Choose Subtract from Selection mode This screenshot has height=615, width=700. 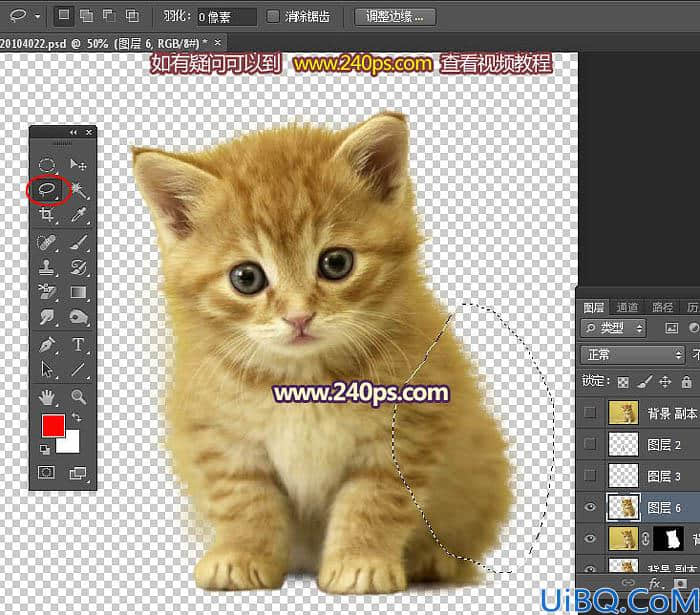pyautogui.click(x=109, y=17)
